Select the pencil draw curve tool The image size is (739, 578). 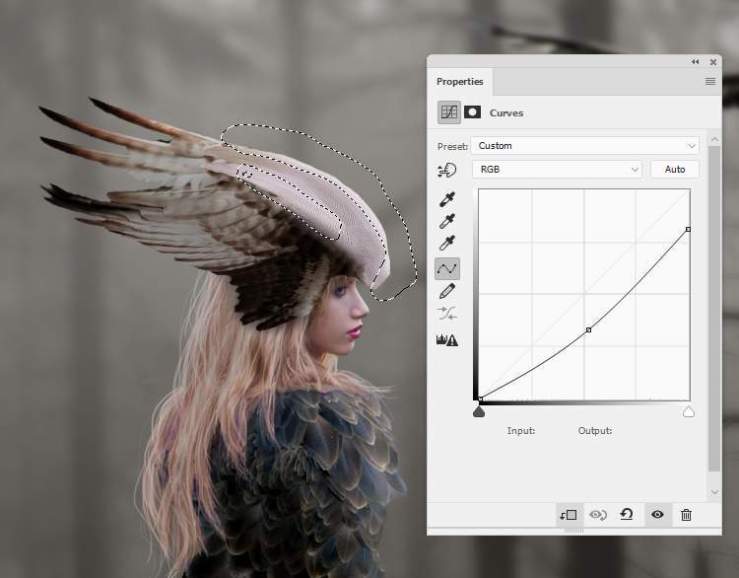(x=447, y=291)
